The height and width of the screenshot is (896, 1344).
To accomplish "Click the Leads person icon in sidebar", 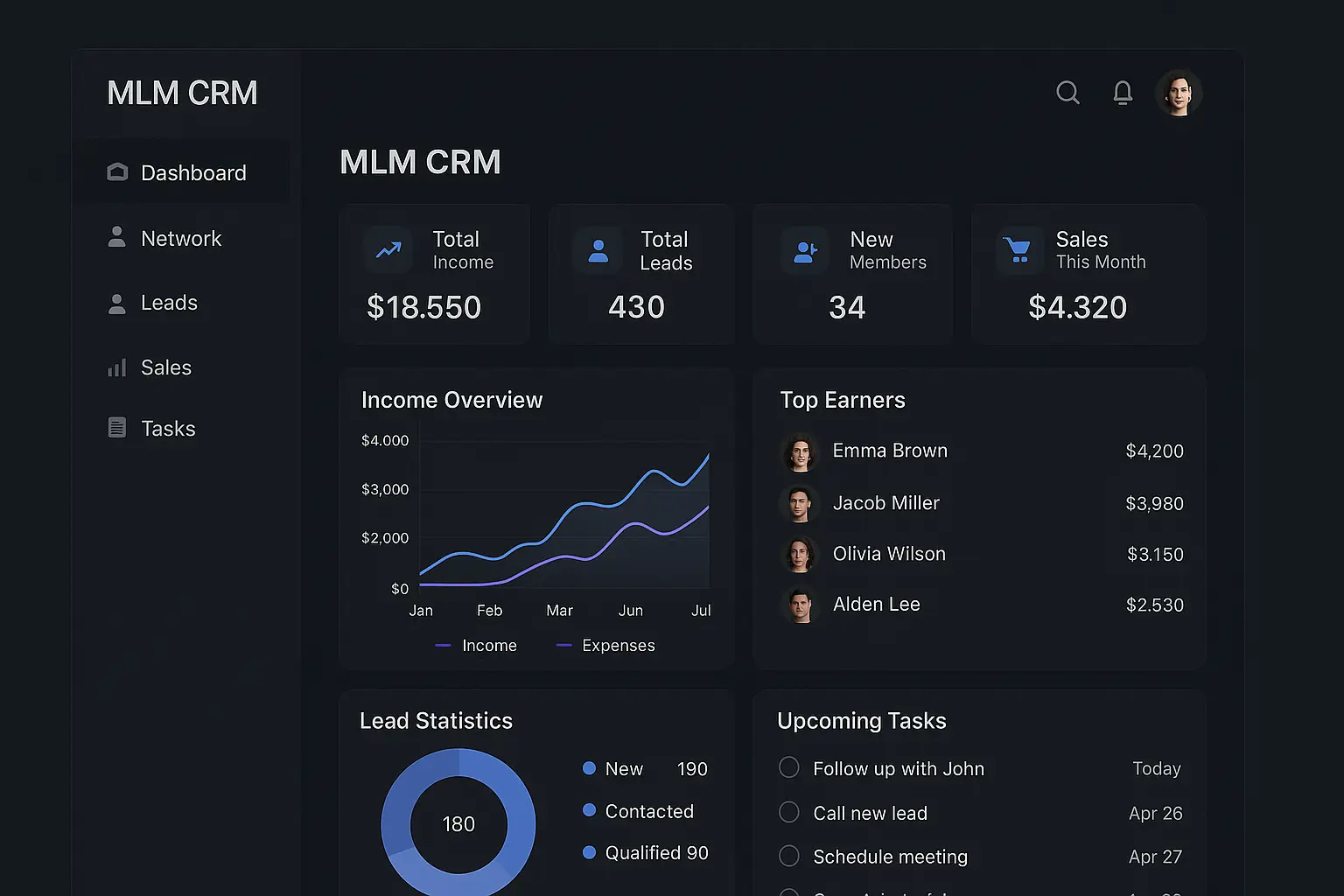I will tap(116, 304).
